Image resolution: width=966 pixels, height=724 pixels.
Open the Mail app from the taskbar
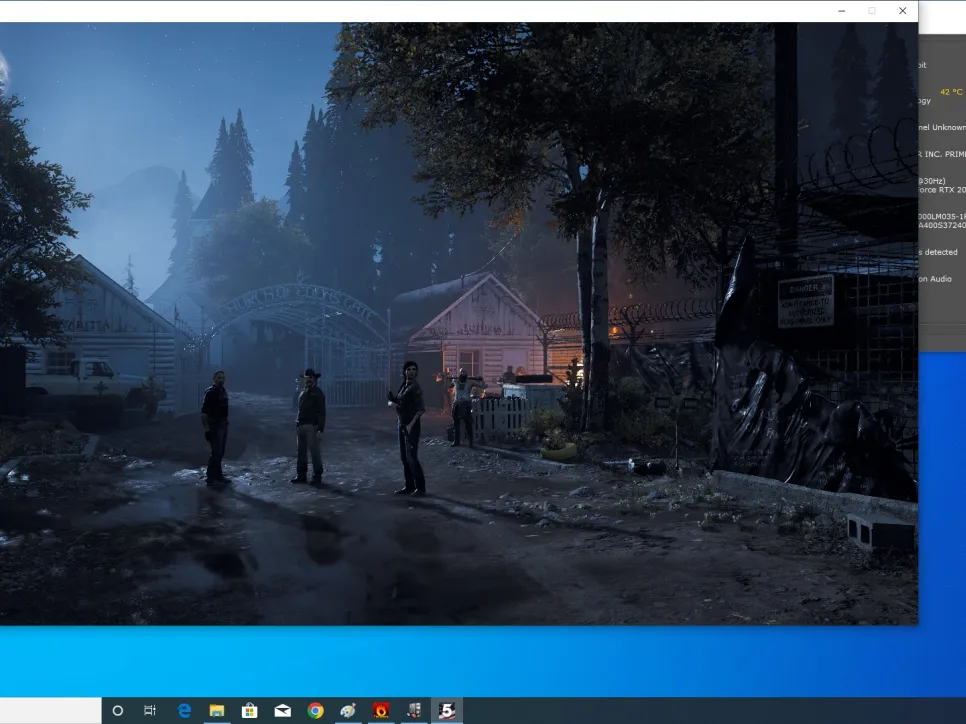(283, 710)
